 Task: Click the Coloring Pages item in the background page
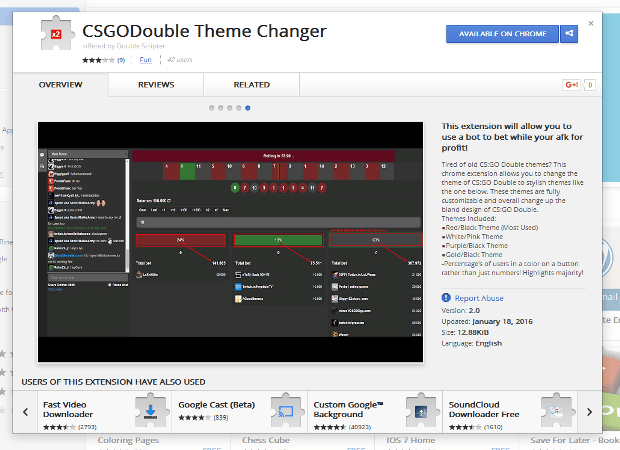click(128, 440)
